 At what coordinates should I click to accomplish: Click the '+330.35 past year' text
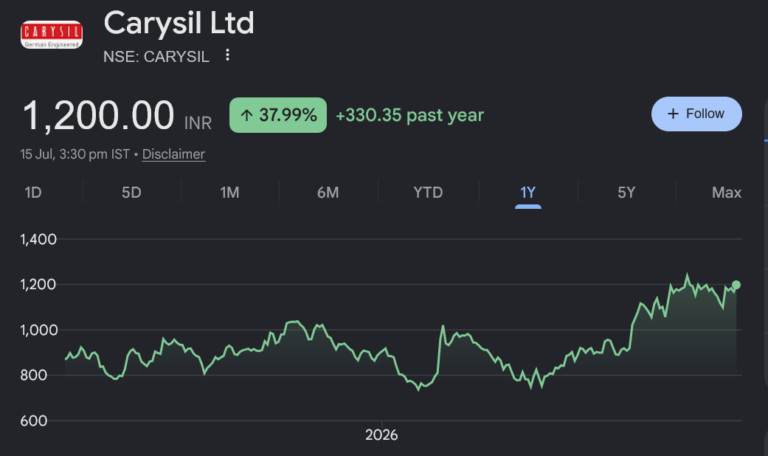pos(409,115)
